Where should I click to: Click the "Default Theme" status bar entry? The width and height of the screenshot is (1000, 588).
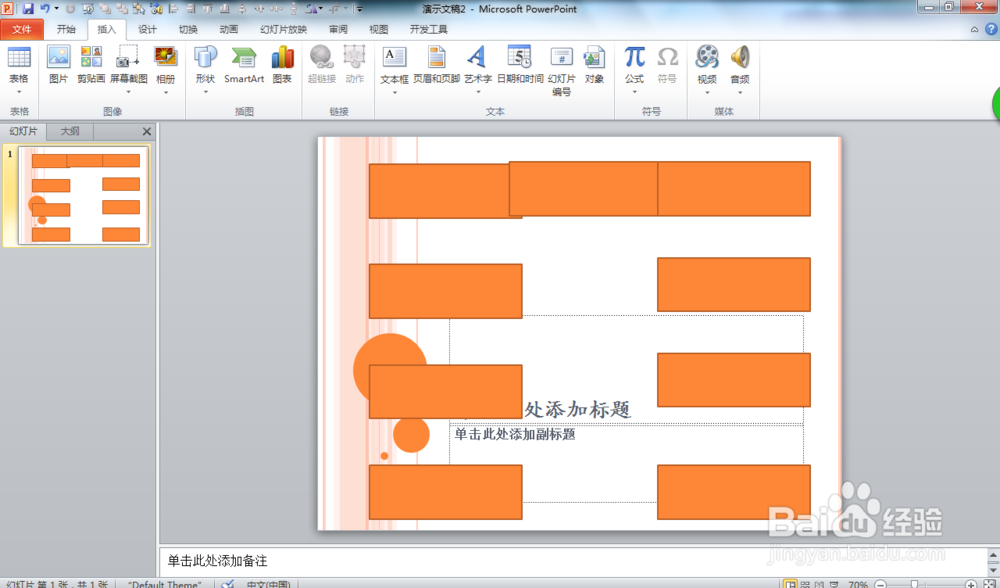tap(165, 584)
